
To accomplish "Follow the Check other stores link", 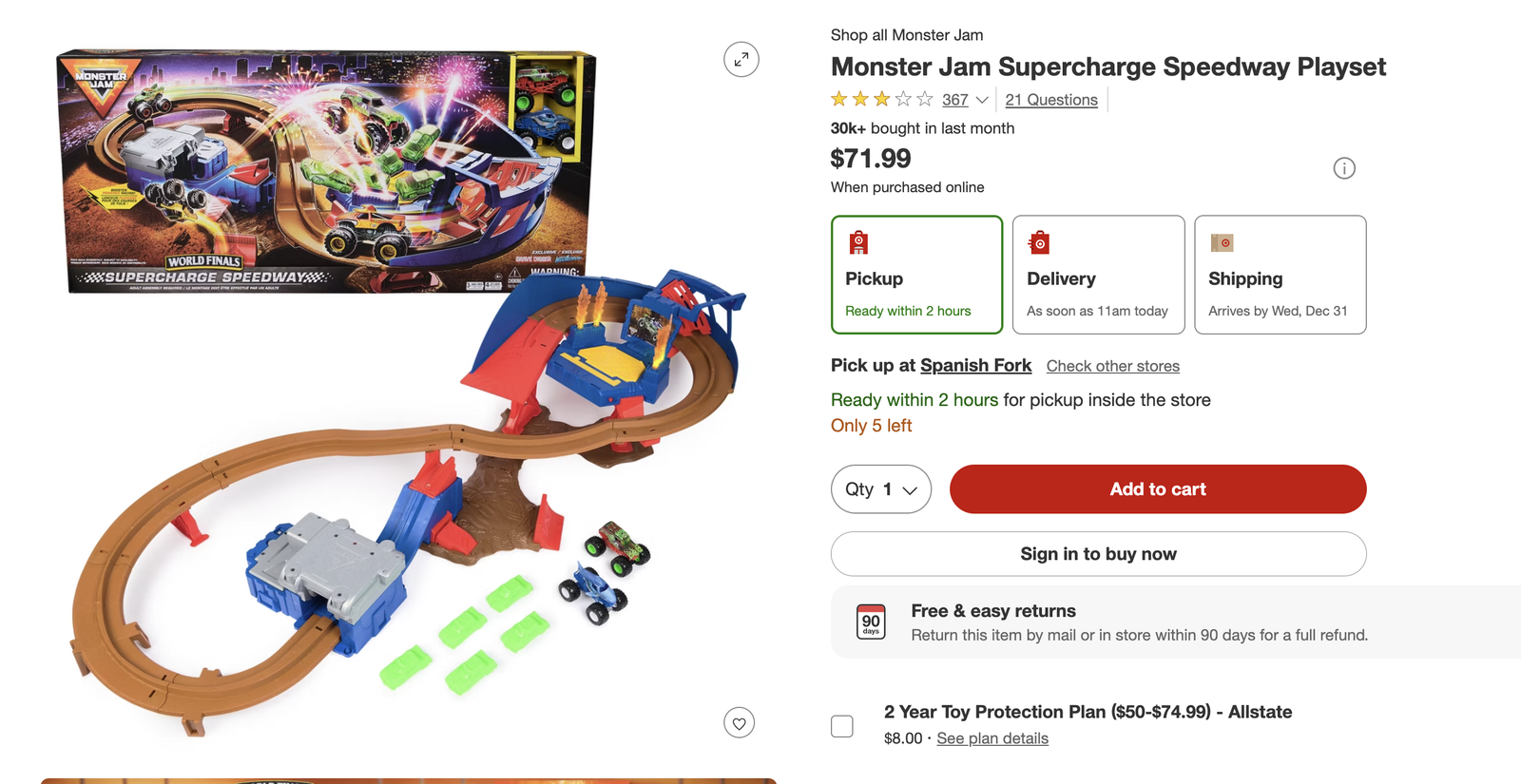I will (1112, 366).
